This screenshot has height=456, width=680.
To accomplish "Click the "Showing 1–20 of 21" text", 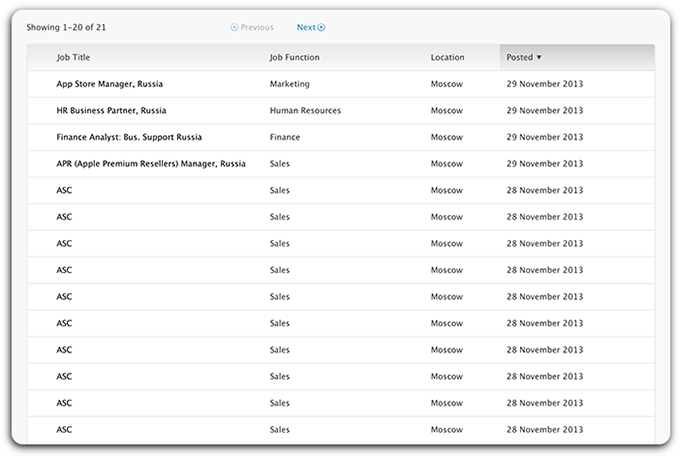I will tap(66, 28).
